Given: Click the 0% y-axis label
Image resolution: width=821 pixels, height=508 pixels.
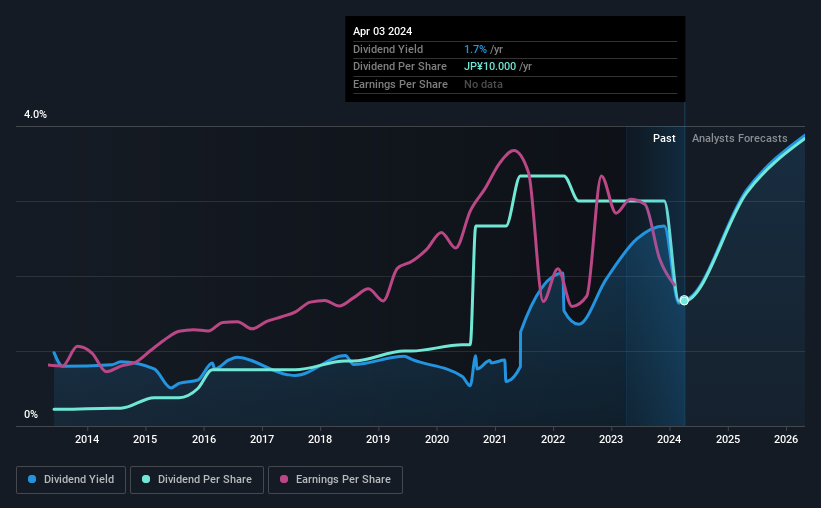Looking at the screenshot, I should pos(31,414).
